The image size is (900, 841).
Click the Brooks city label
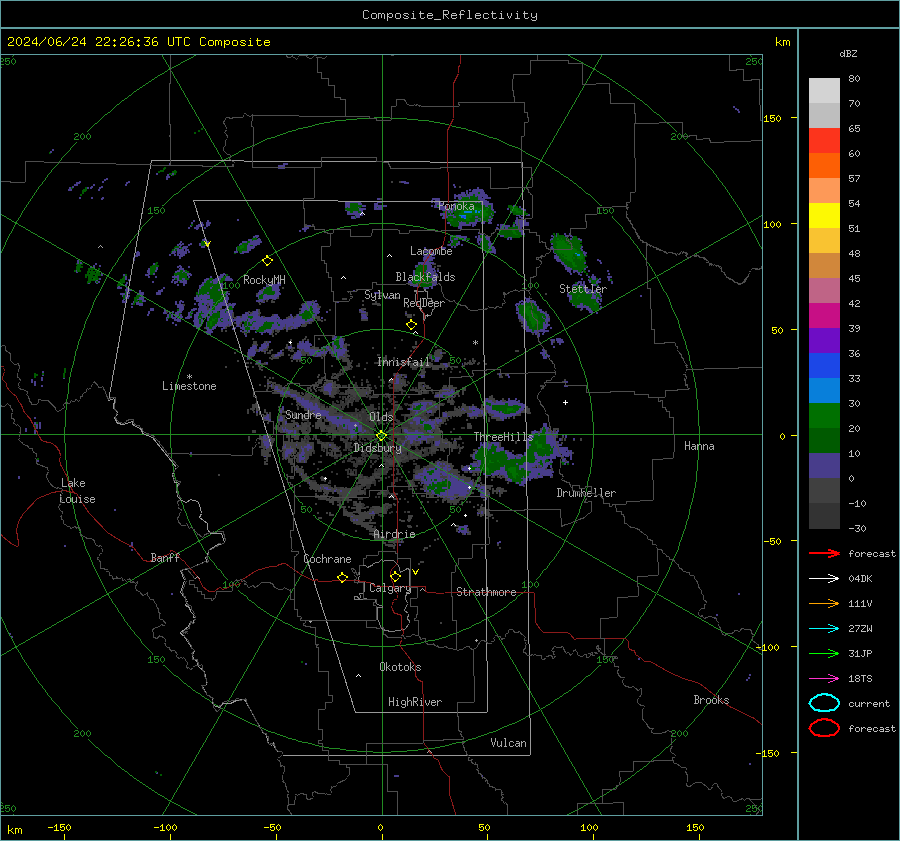(x=711, y=700)
